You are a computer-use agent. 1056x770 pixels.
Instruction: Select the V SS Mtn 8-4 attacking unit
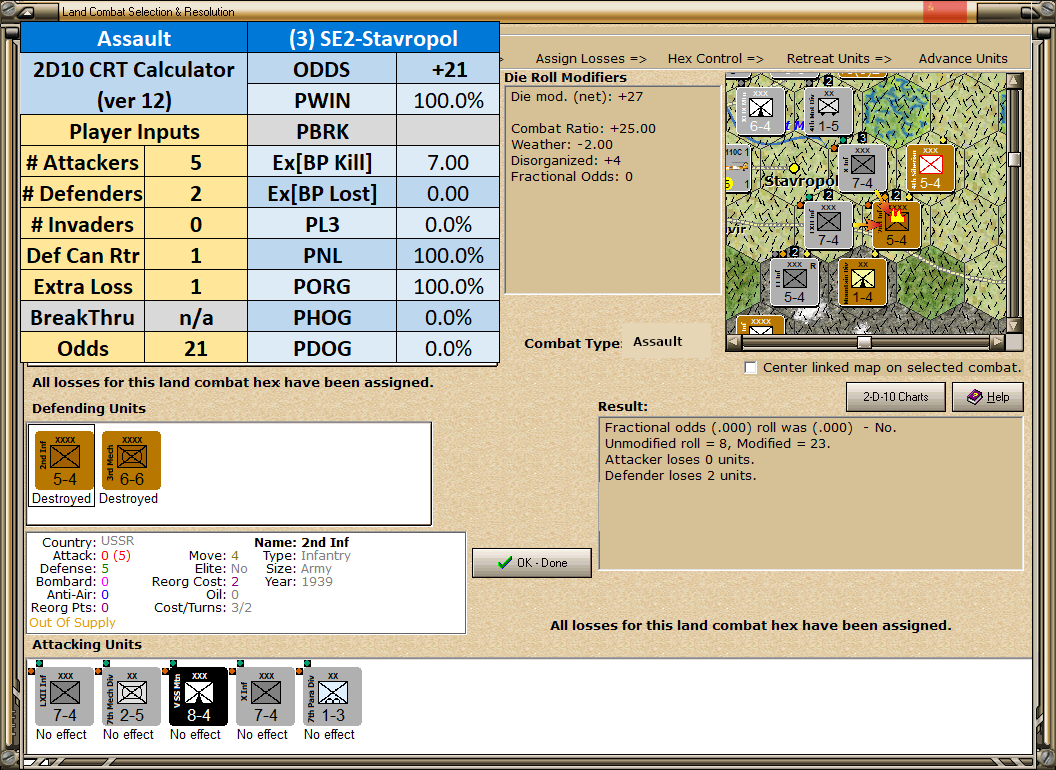coord(198,697)
